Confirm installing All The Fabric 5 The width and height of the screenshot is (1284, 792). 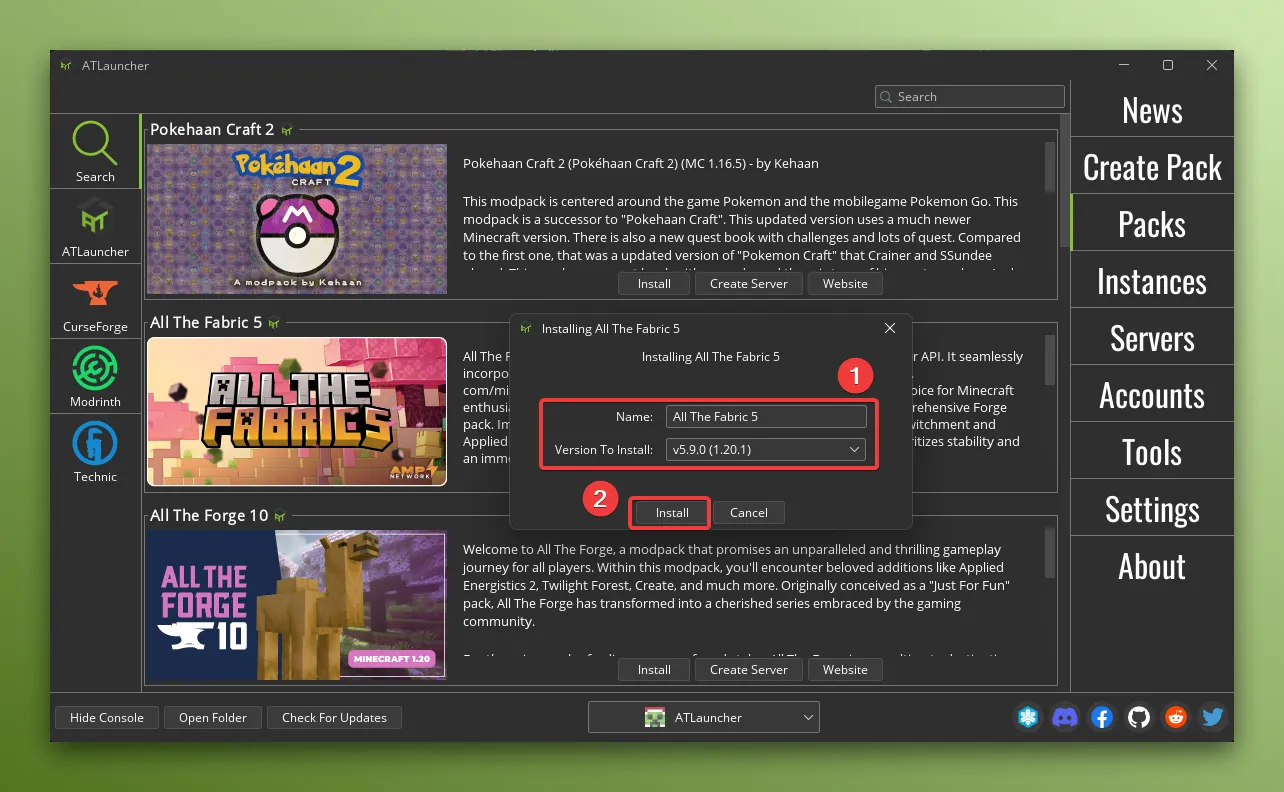coord(669,512)
